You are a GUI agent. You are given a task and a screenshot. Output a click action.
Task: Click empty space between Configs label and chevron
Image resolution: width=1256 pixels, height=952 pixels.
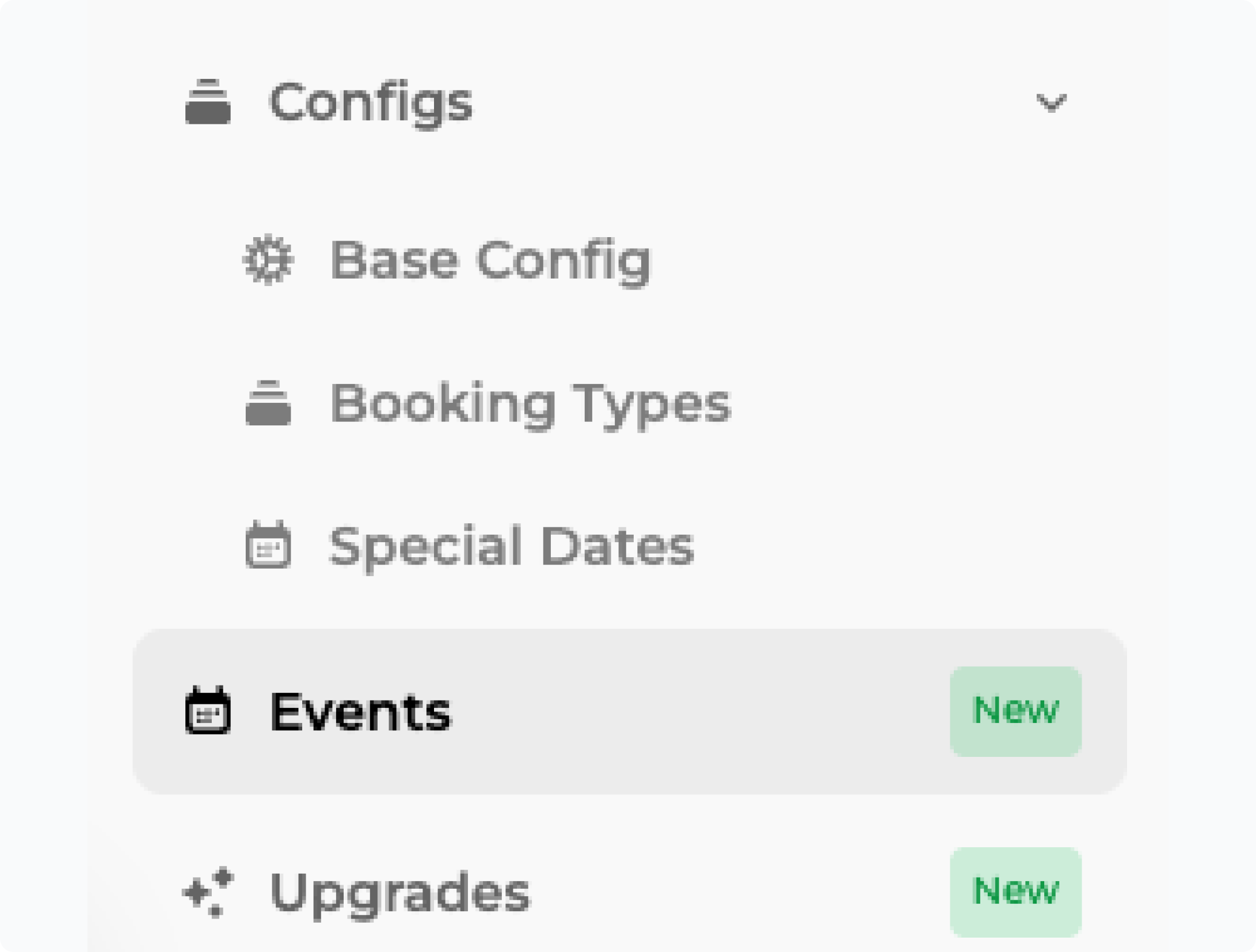(x=748, y=103)
